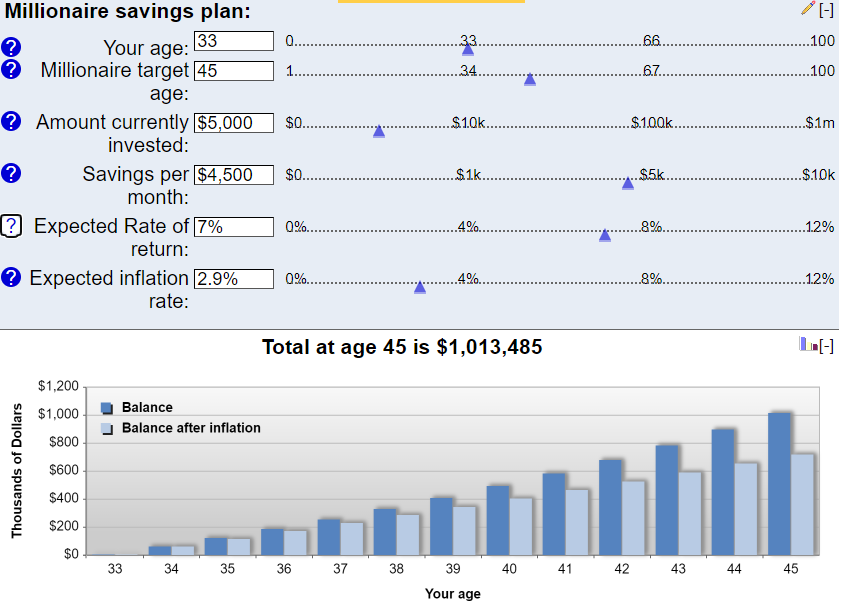Click the $100k mark on invested slider
The height and width of the screenshot is (606, 842).
(x=651, y=123)
